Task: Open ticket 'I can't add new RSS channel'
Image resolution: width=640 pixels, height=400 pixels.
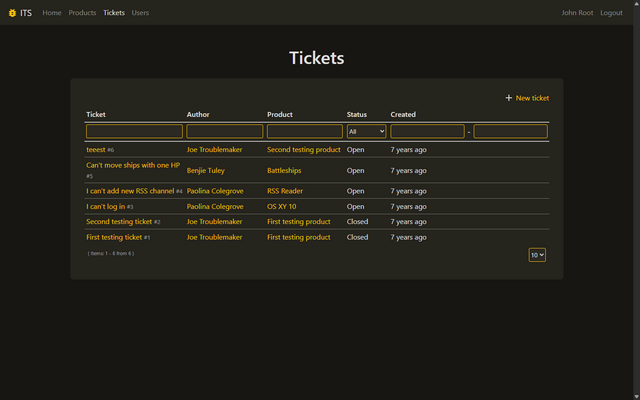Action: 130,191
